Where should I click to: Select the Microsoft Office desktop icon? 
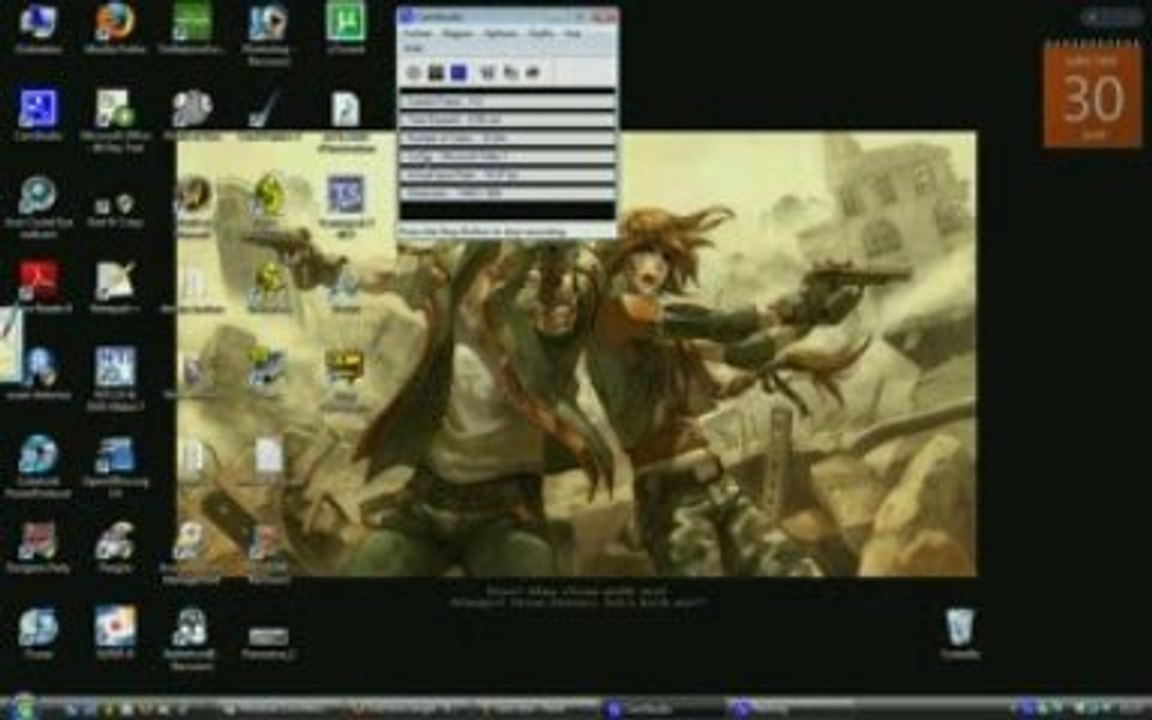tap(115, 120)
